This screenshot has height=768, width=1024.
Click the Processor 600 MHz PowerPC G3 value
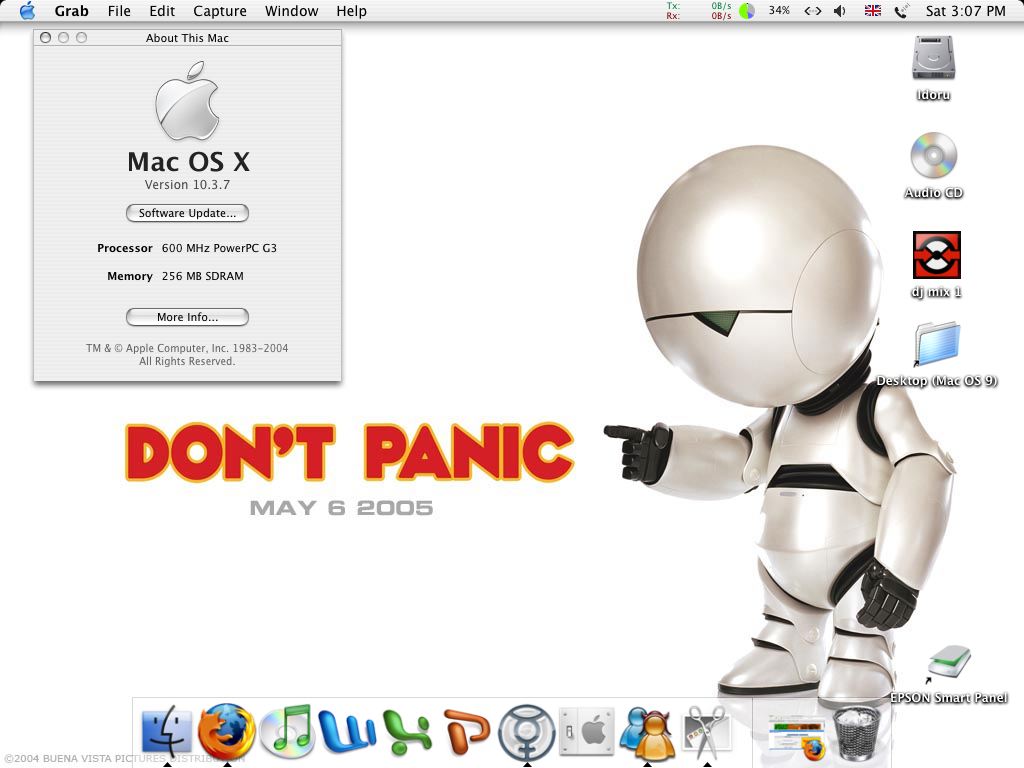219,248
